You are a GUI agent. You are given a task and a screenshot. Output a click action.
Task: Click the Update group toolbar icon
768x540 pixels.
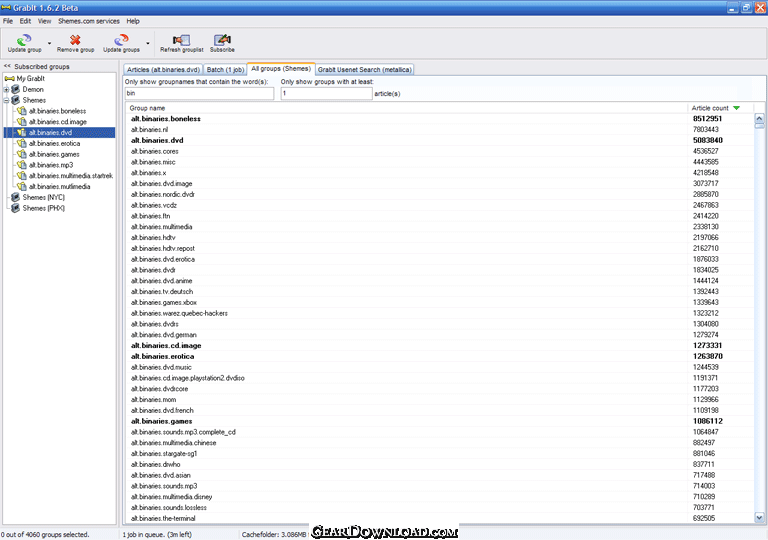pyautogui.click(x=24, y=40)
